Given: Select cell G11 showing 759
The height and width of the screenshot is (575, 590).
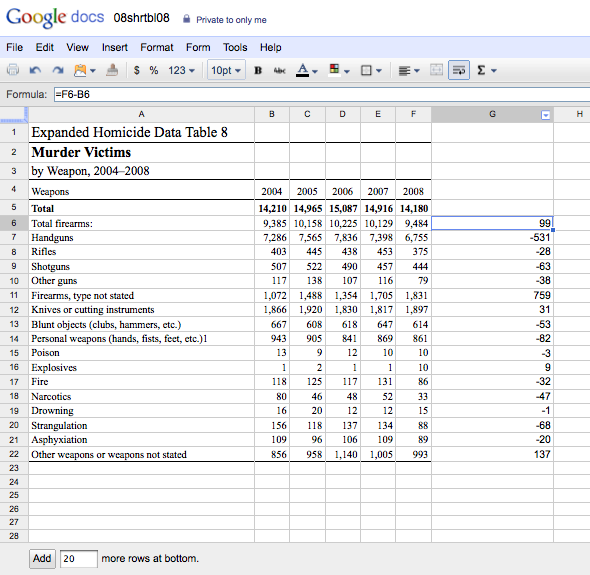Looking at the screenshot, I should [492, 295].
